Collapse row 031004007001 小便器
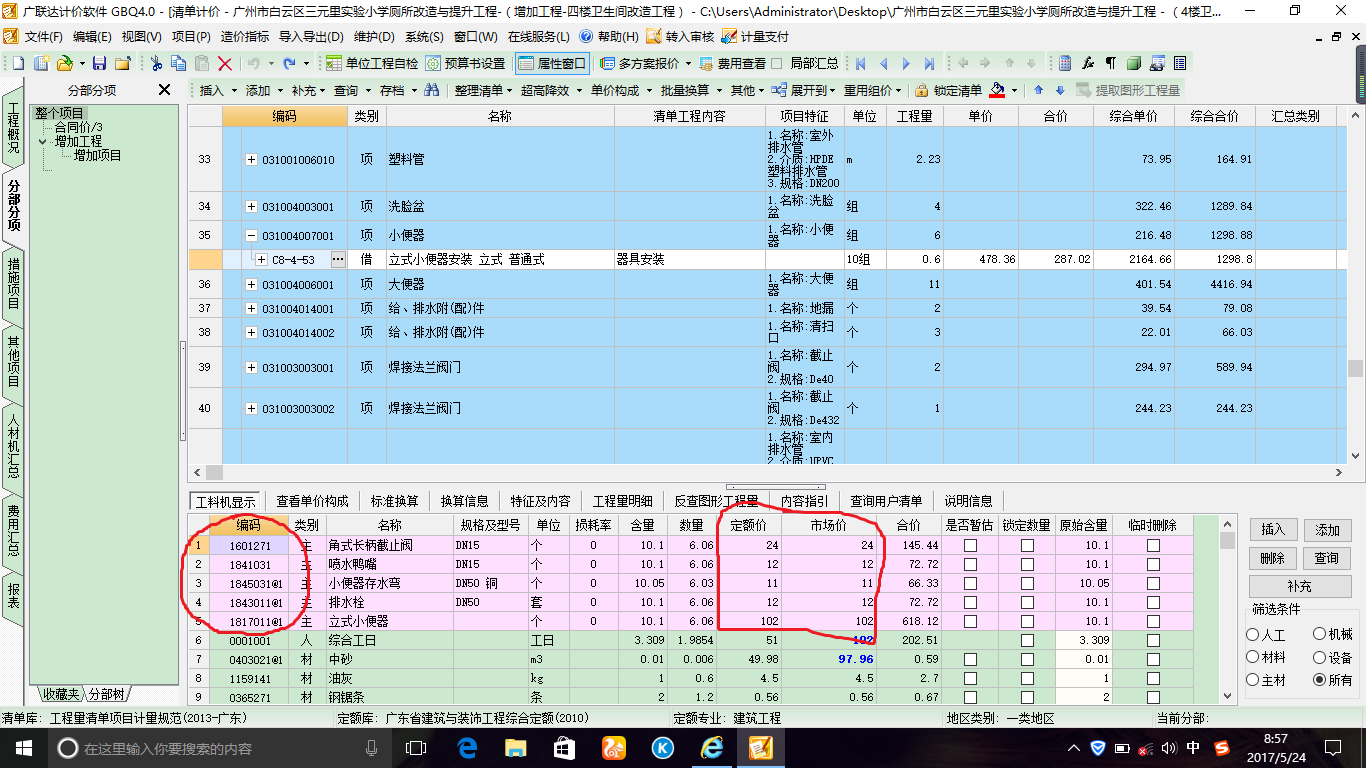This screenshot has height=768, width=1366. [x=251, y=236]
